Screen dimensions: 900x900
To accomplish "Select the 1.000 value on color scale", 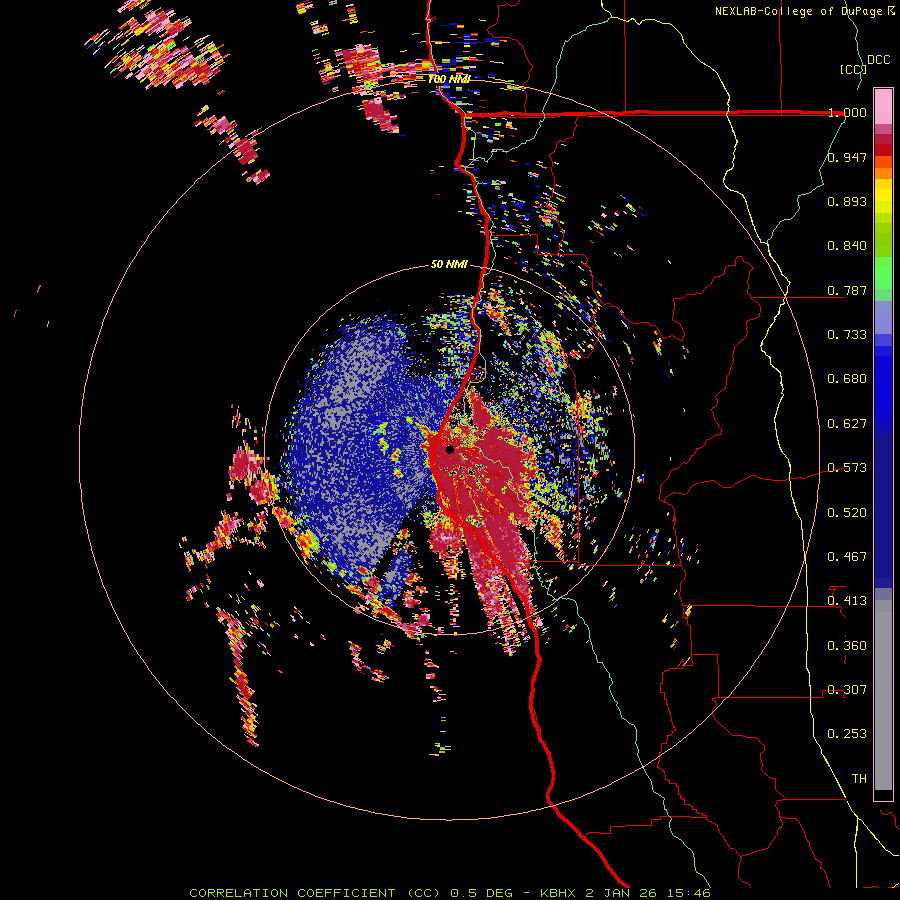I will click(x=847, y=112).
